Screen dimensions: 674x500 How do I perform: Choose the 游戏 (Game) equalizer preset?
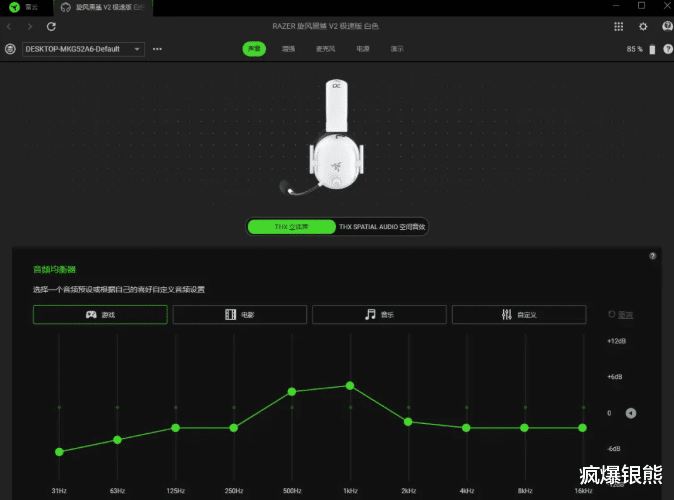100,315
